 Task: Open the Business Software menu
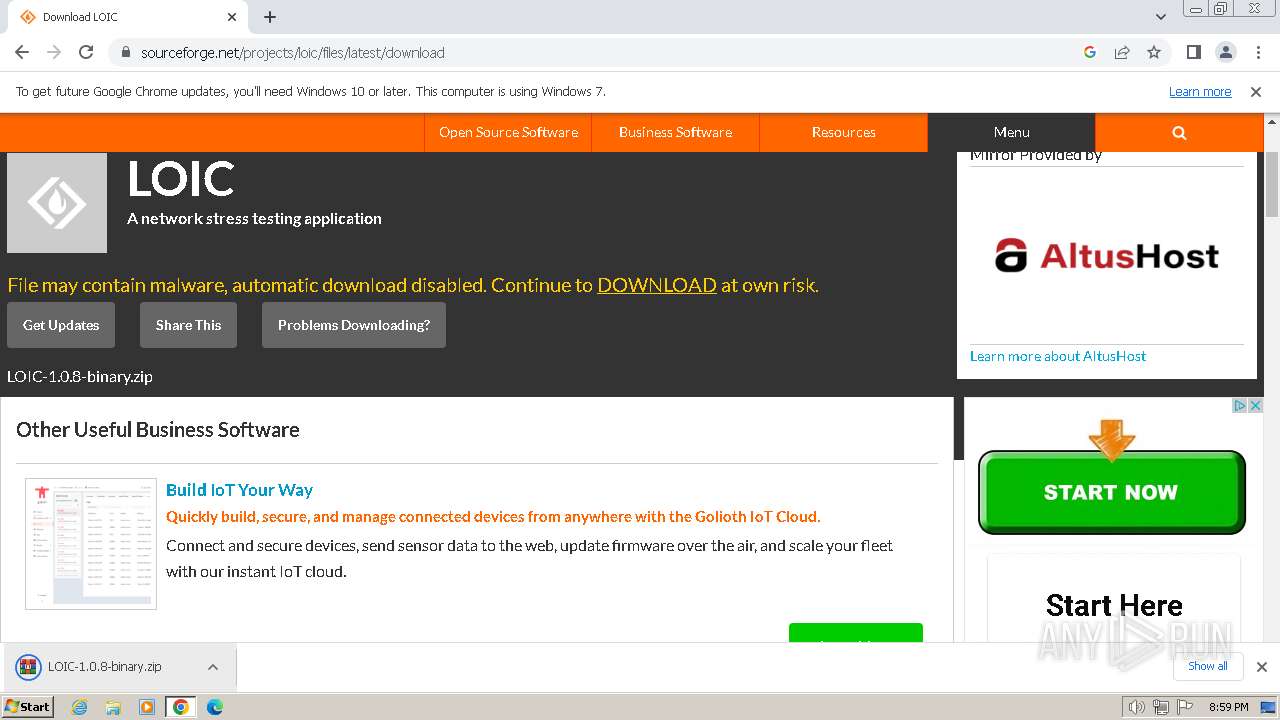pos(675,132)
